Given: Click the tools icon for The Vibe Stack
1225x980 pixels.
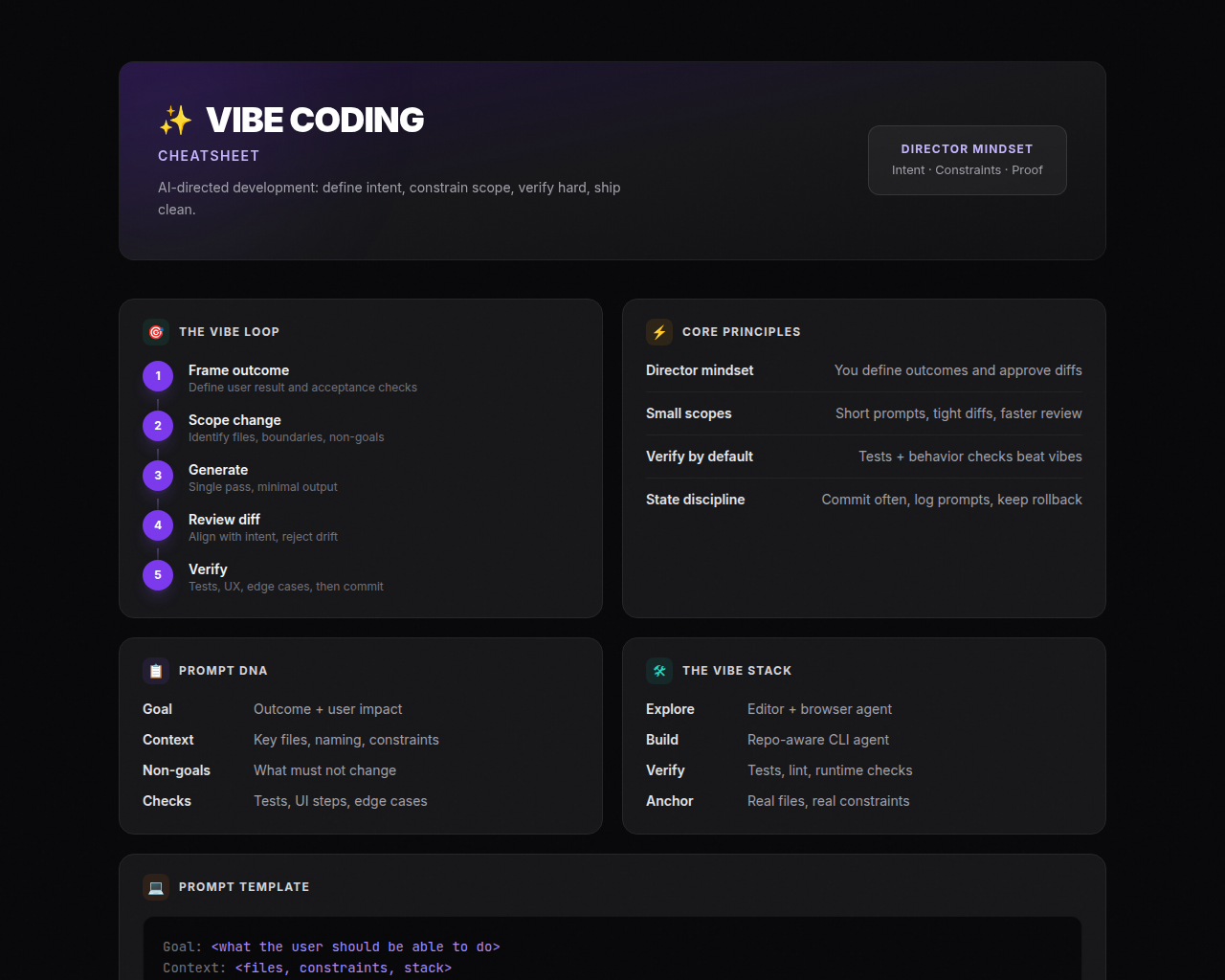Looking at the screenshot, I should click(x=659, y=671).
